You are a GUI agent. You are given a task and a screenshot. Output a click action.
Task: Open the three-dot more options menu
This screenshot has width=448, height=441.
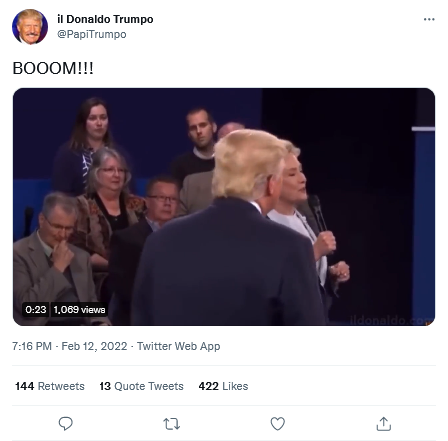pos(429,19)
